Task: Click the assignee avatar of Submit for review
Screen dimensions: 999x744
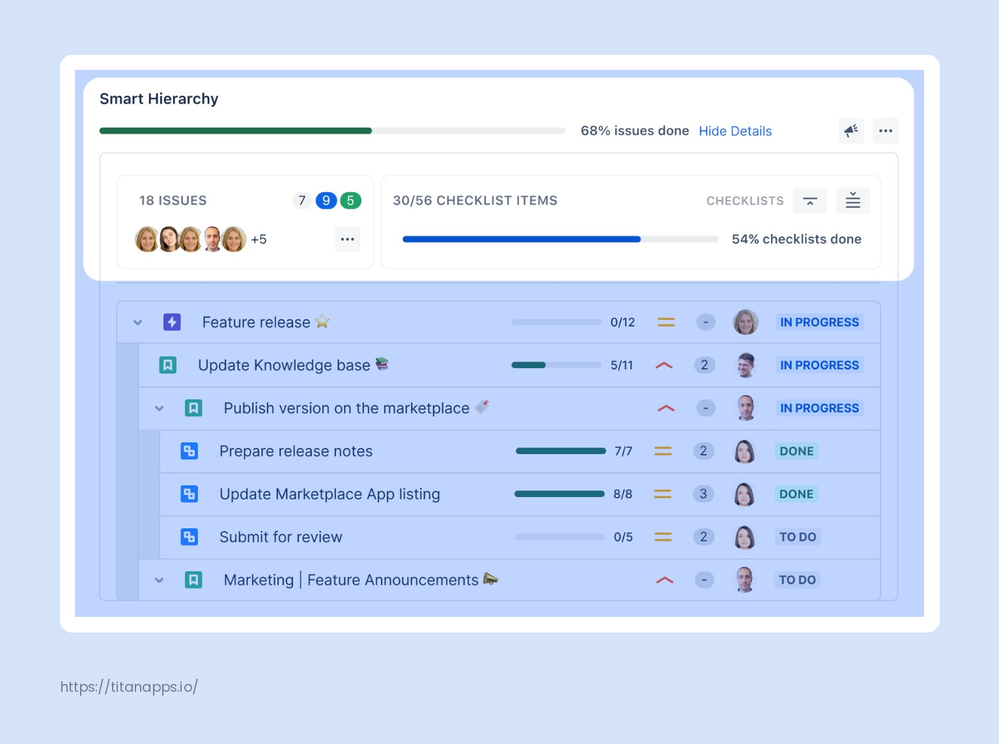Action: (x=745, y=537)
